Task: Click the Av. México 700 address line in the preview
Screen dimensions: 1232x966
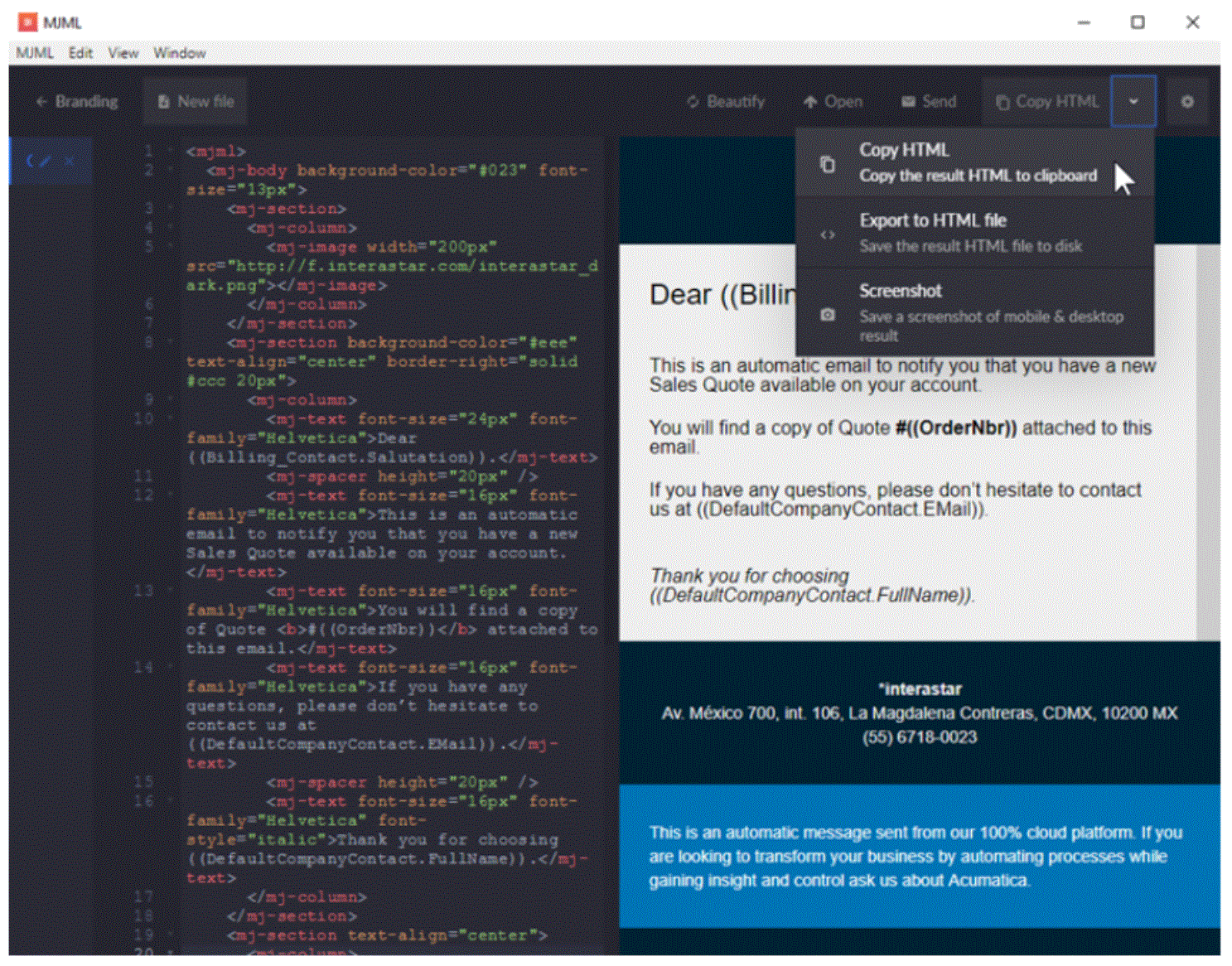Action: [x=920, y=713]
